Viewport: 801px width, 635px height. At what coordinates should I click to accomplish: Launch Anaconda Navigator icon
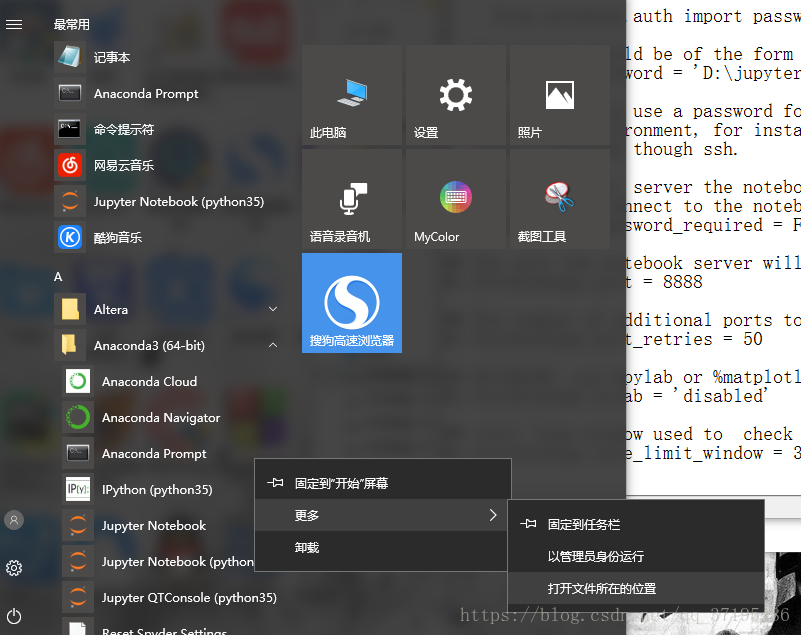(78, 417)
